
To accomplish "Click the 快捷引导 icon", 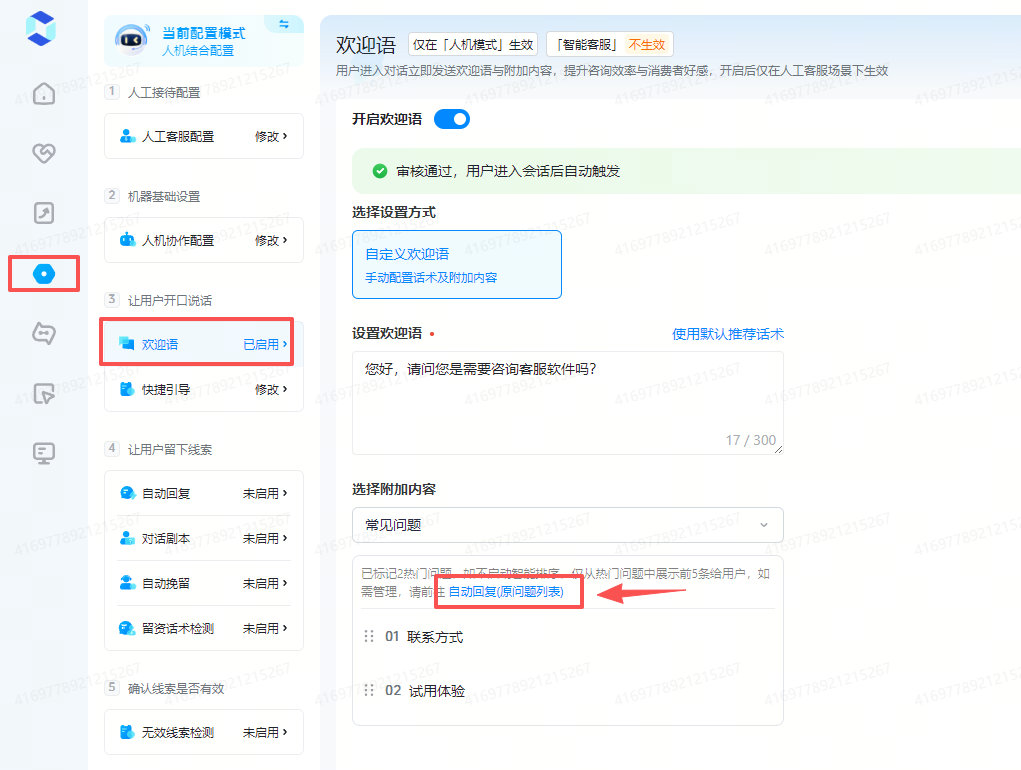I will [x=128, y=389].
